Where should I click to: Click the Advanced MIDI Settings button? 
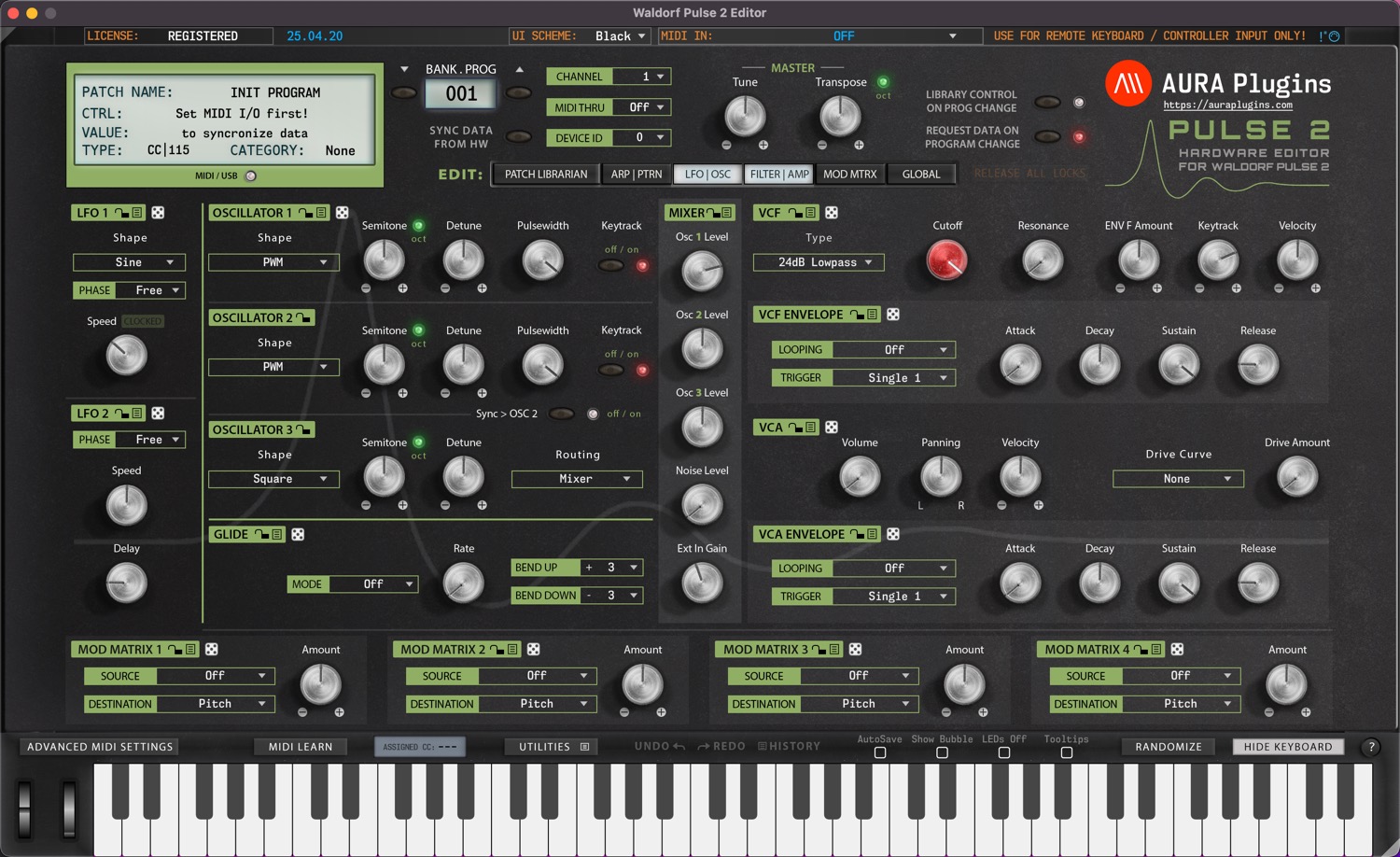(100, 747)
